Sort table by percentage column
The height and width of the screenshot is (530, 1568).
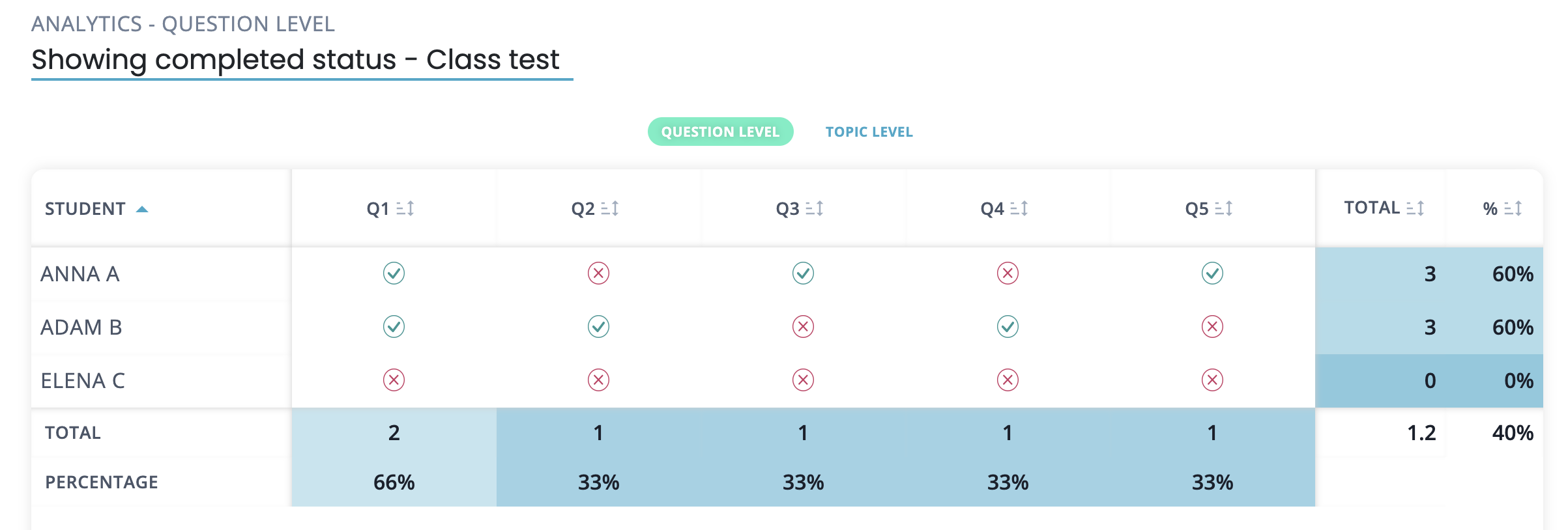pos(1513,209)
